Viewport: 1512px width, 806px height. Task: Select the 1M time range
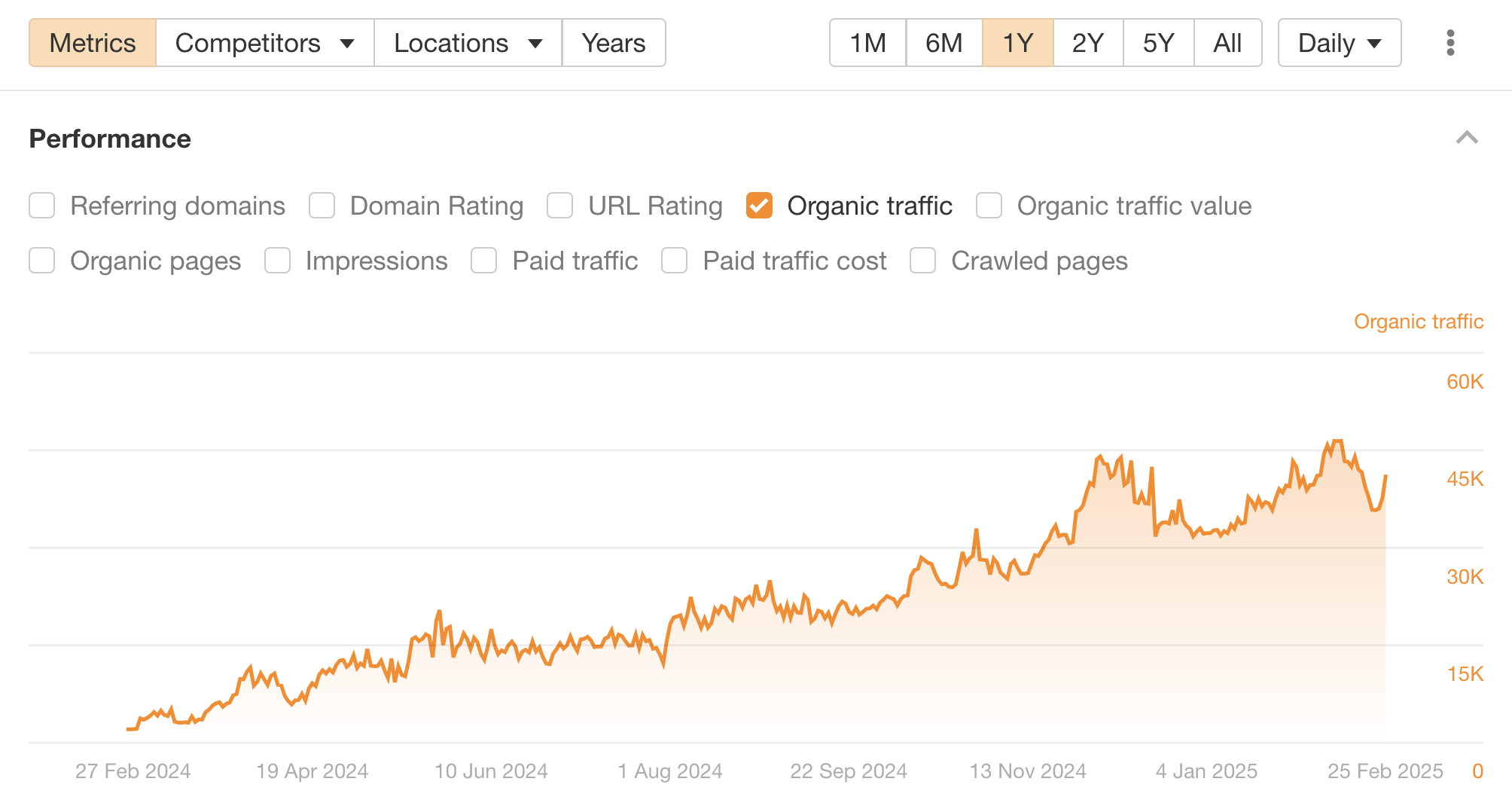click(867, 43)
